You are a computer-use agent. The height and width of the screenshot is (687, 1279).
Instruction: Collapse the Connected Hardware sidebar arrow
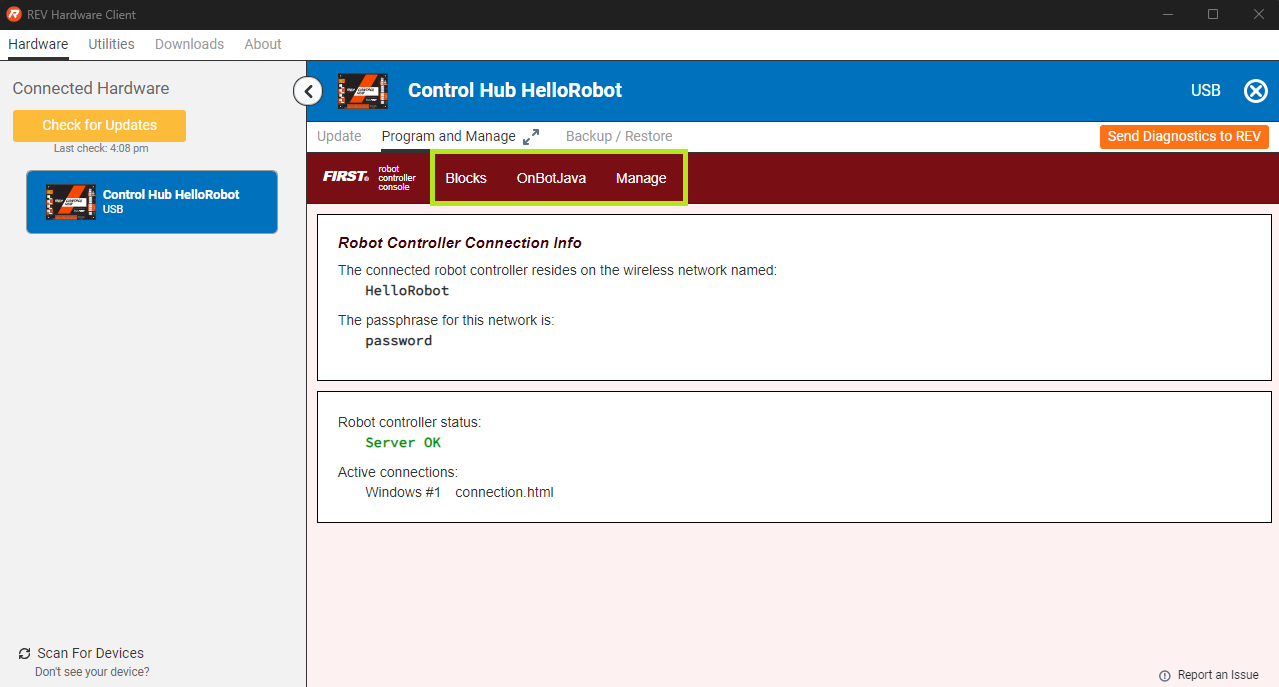point(308,92)
